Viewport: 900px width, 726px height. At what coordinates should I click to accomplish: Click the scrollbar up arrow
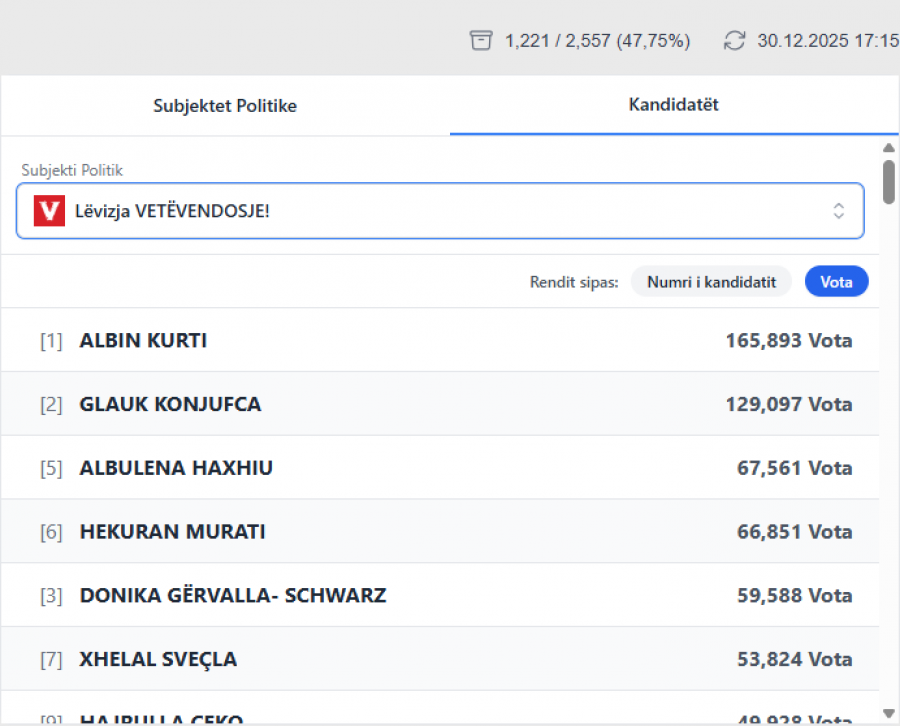(x=889, y=148)
